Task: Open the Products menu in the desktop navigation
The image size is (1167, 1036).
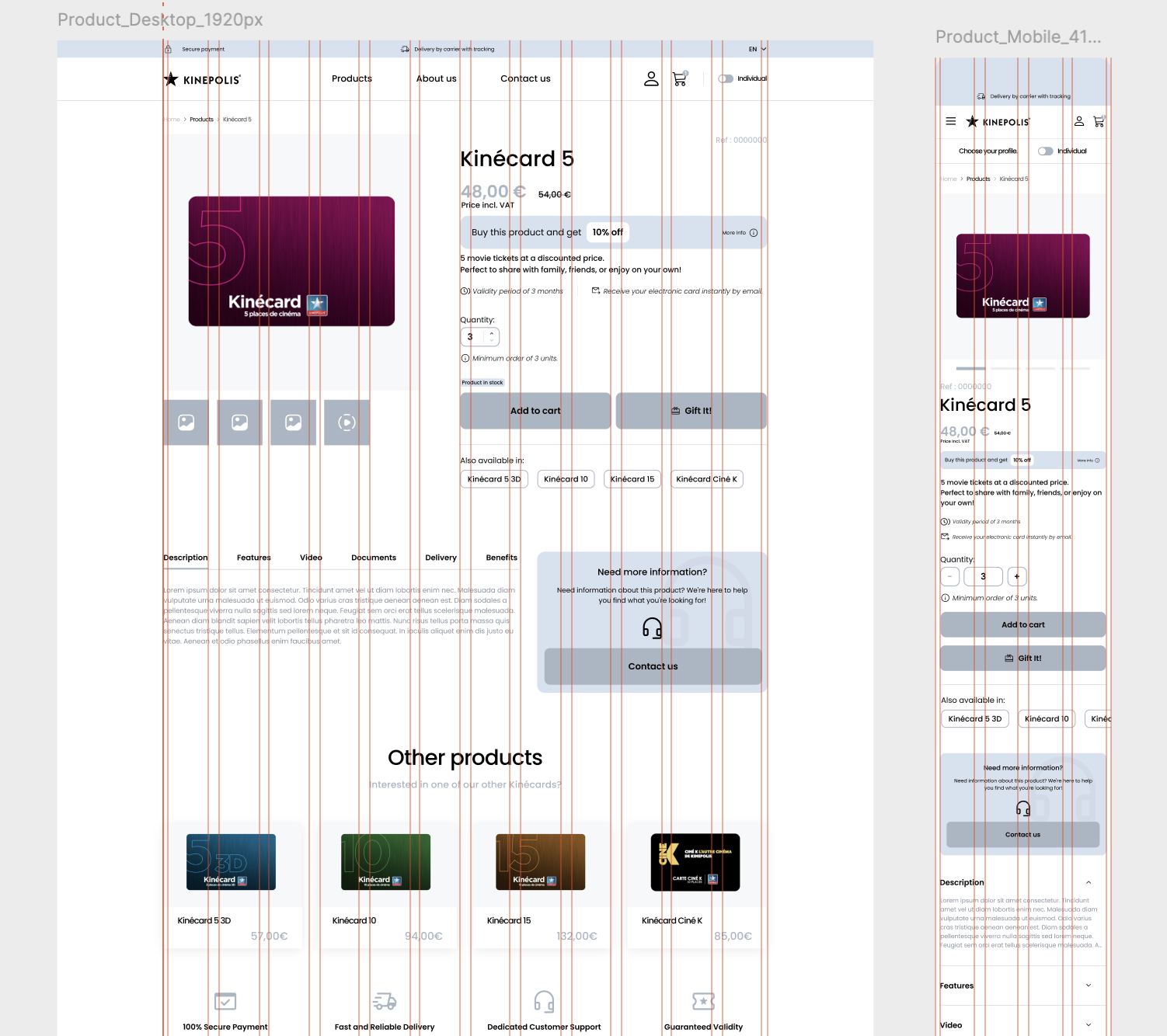Action: 352,78
